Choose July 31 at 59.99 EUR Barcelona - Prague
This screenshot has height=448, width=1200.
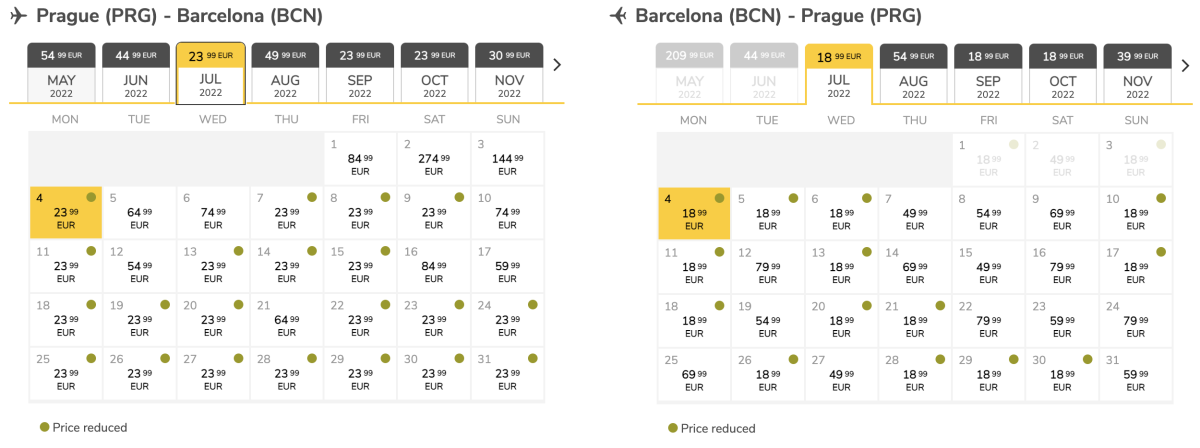click(x=1136, y=375)
